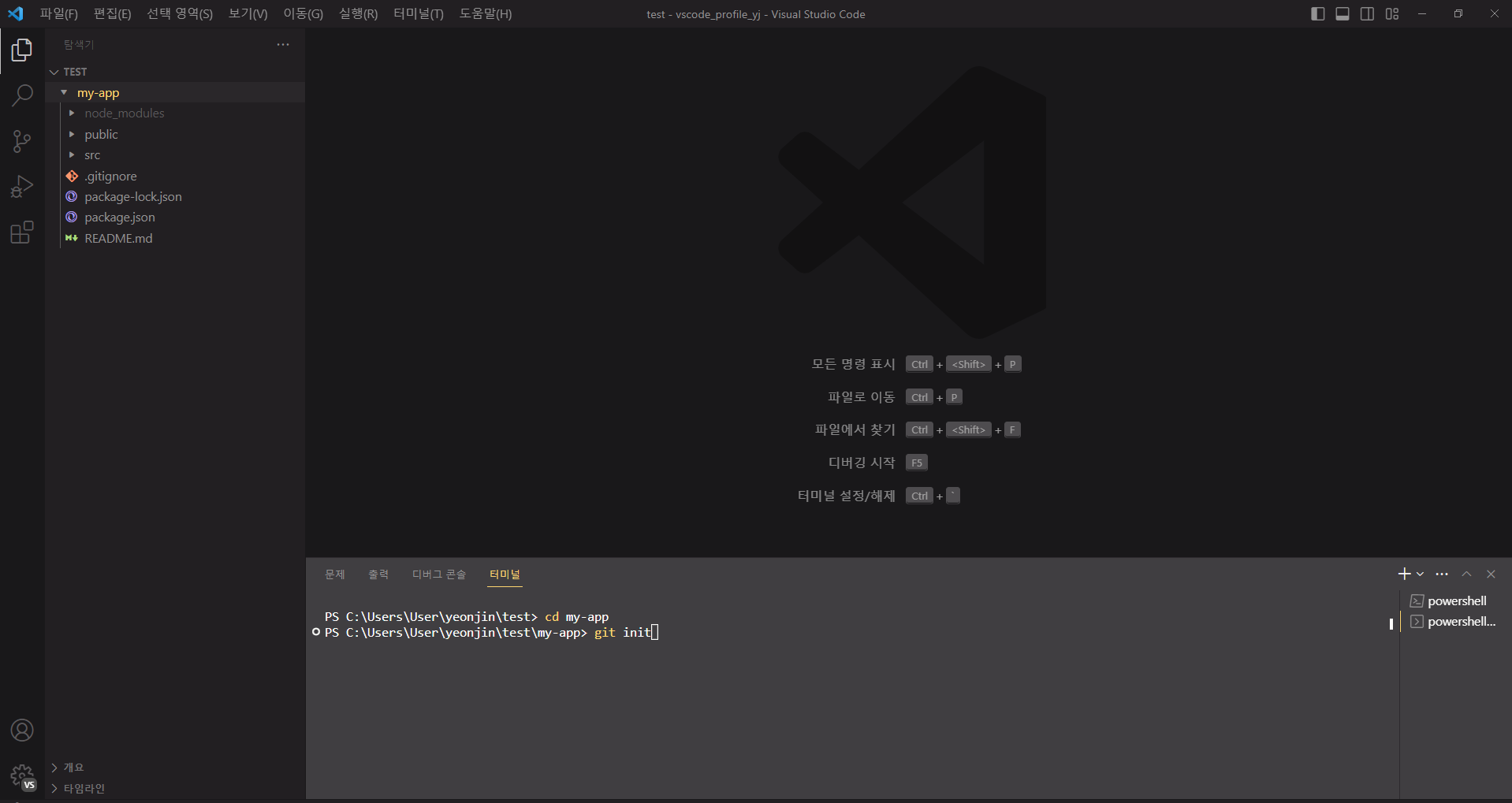
Task: Open terminal panel more actions (…)
Action: click(1442, 574)
